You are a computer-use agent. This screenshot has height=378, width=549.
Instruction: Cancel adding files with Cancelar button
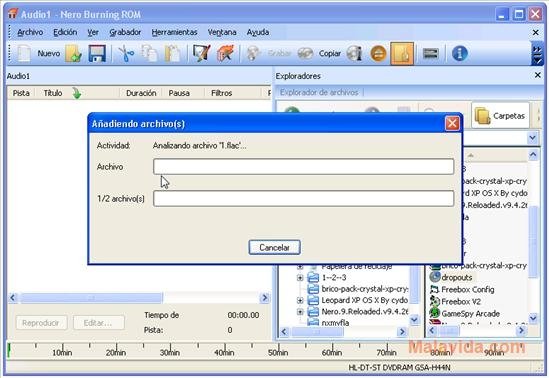[x=274, y=247]
